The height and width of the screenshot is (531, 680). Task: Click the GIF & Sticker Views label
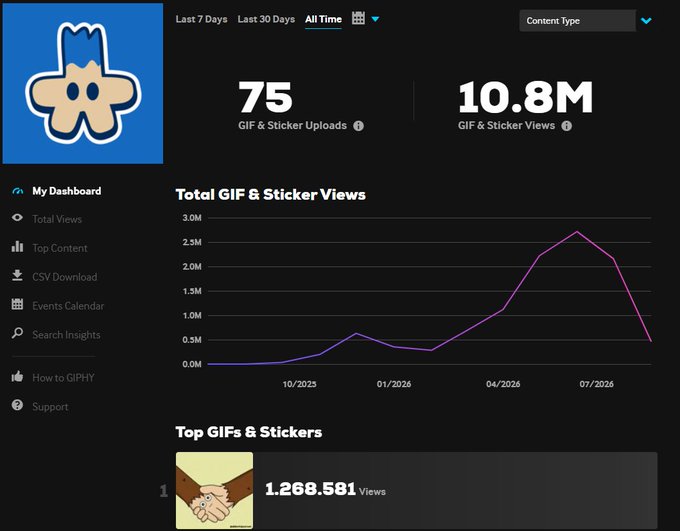pyautogui.click(x=506, y=125)
